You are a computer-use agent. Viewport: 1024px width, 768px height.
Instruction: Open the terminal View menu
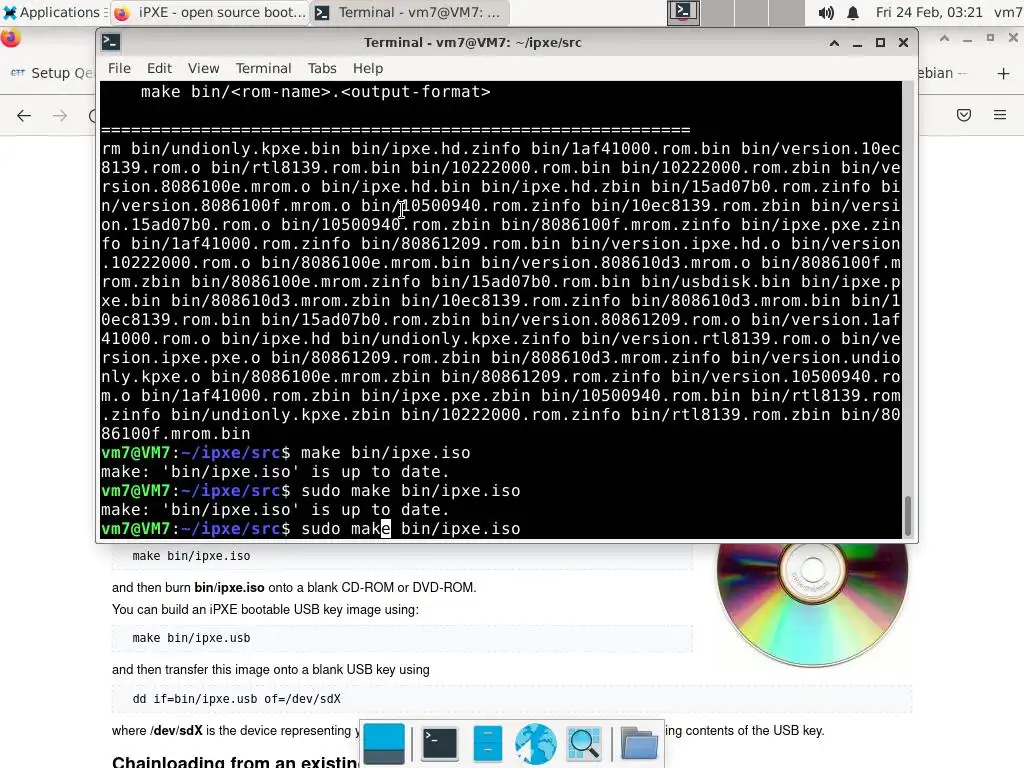point(203,69)
